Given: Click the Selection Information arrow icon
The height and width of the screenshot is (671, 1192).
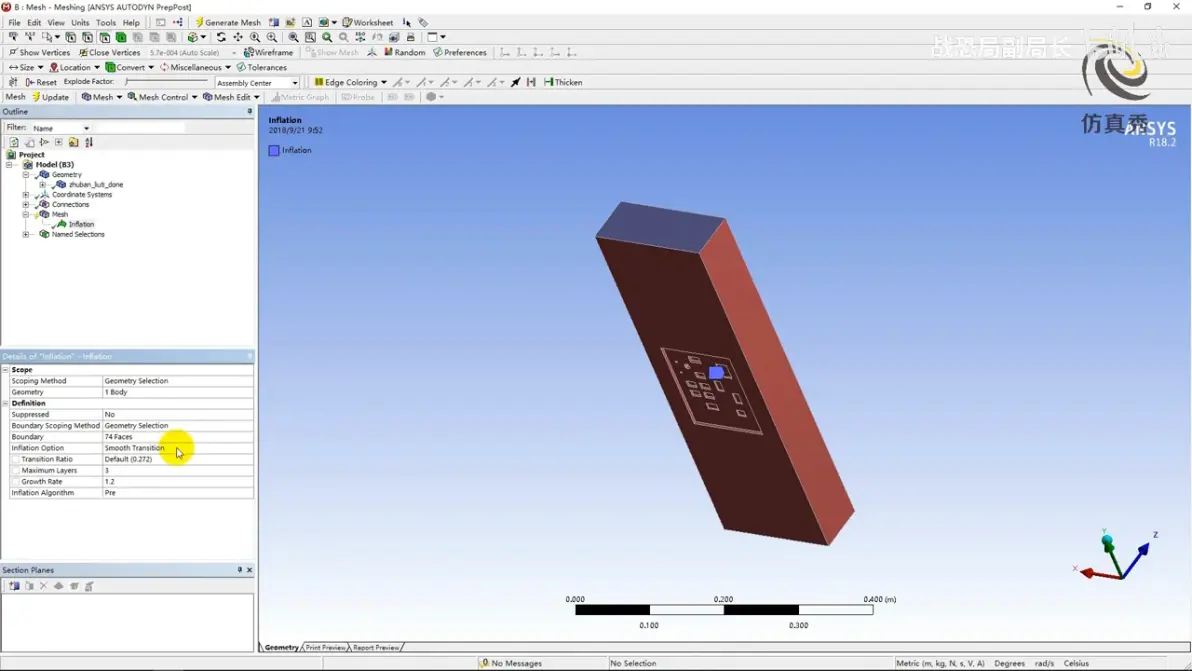Looking at the screenshot, I should [407, 22].
